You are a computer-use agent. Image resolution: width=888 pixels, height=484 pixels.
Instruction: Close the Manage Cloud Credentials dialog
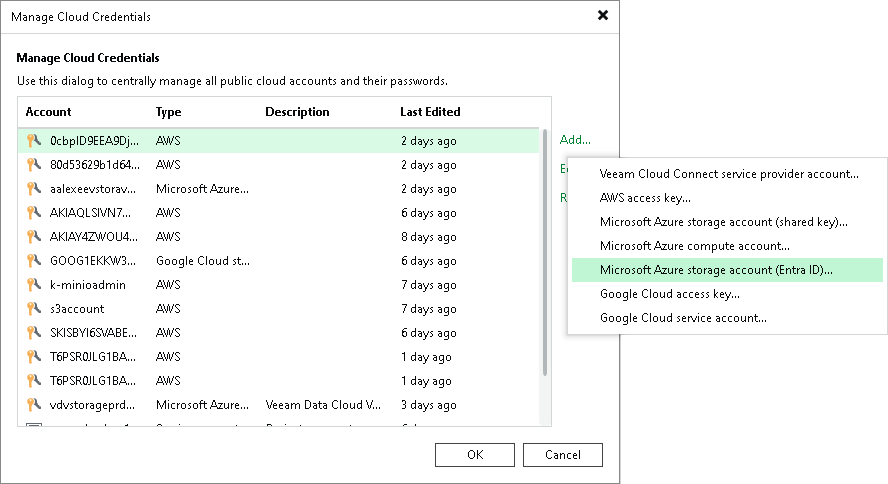603,15
